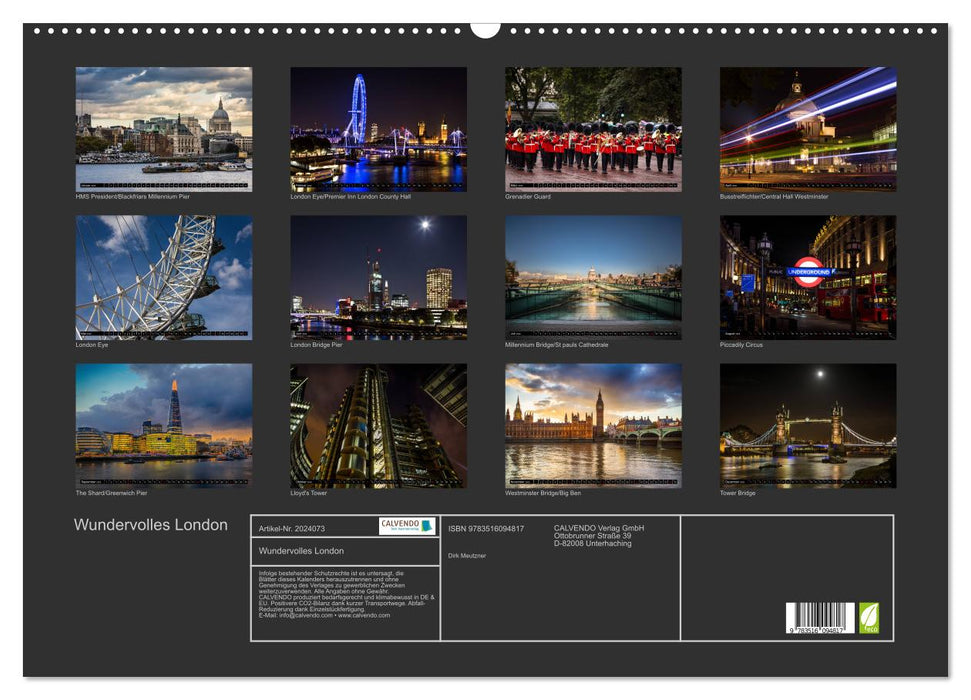This screenshot has height=700, width=971.
Task: Open the Westminster Bridge/Big Ben photo
Action: 593,425
